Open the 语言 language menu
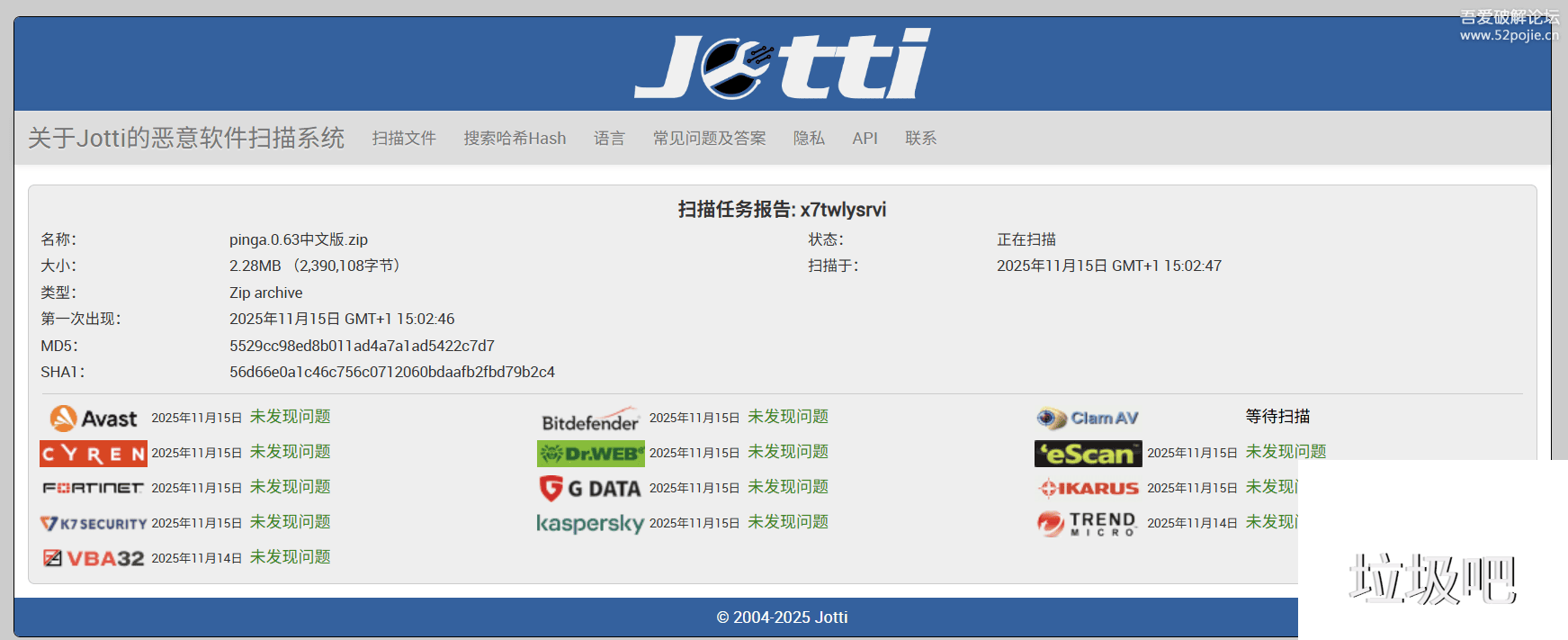Viewport: 1568px width, 640px height. point(609,139)
